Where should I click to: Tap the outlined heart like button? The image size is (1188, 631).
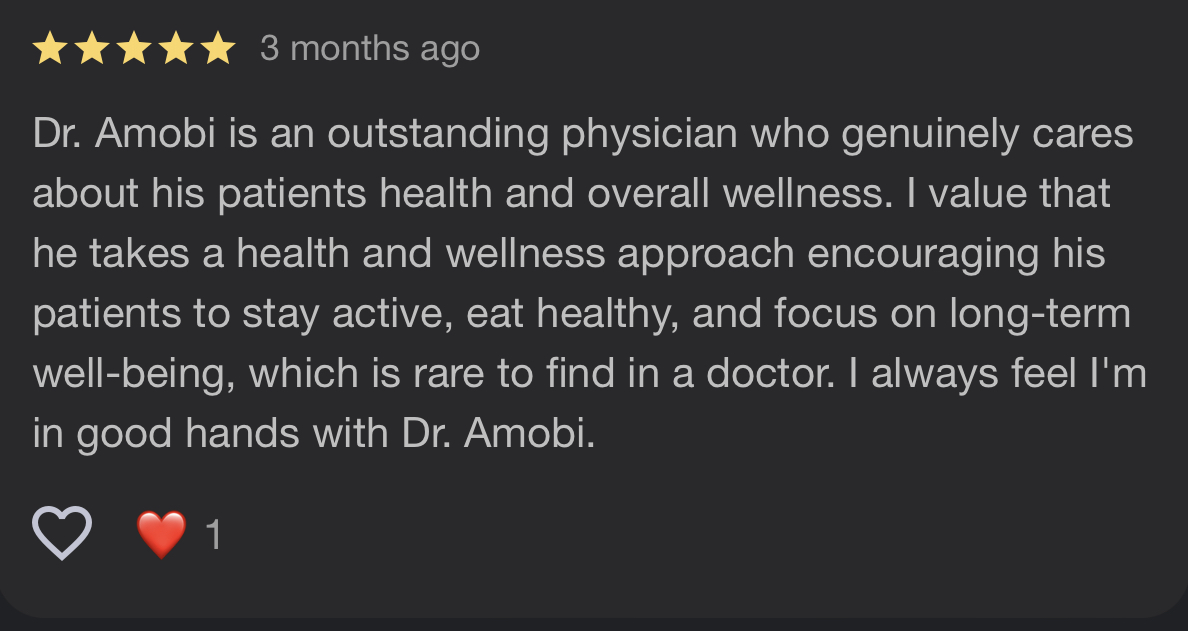point(62,531)
